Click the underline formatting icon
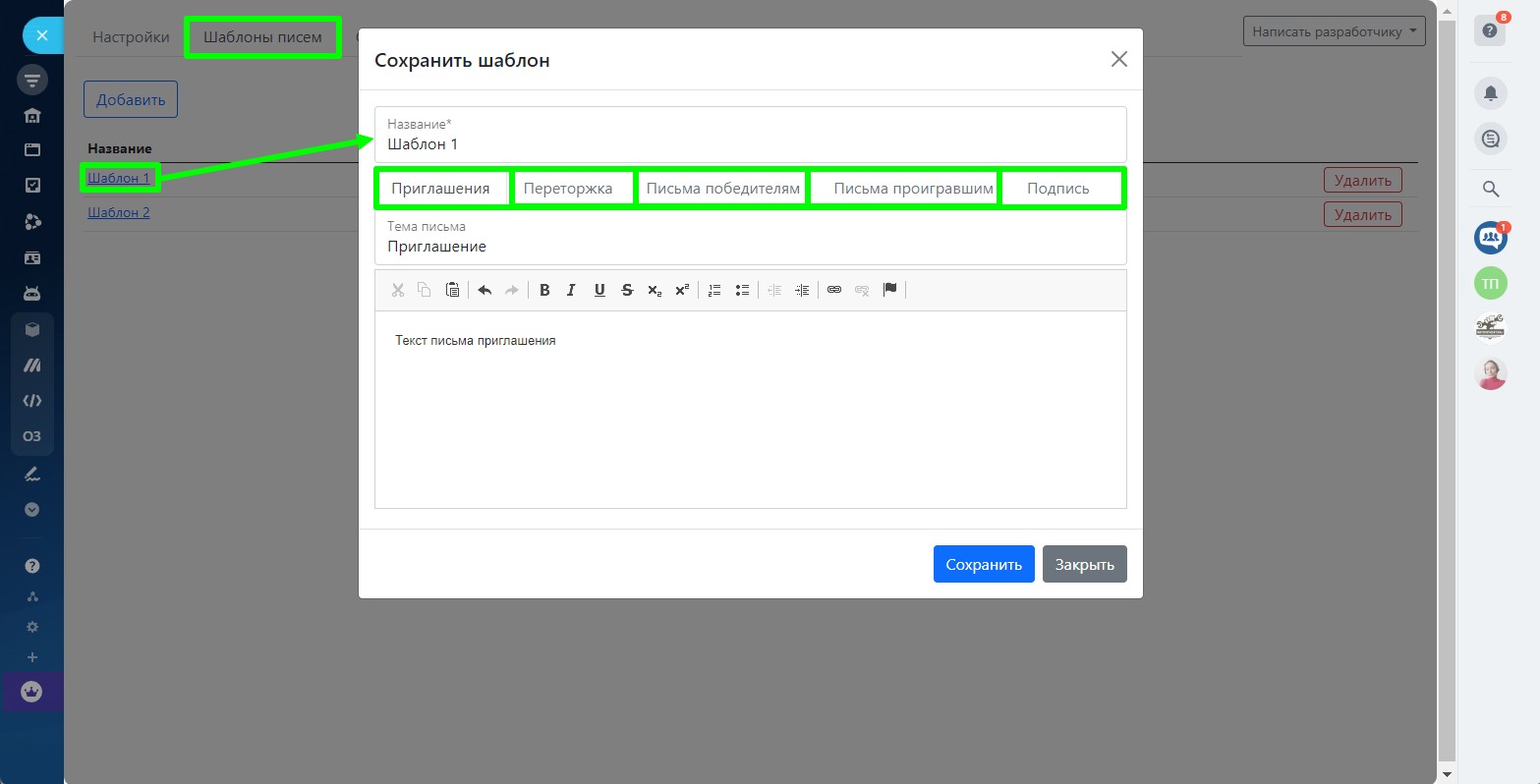The width and height of the screenshot is (1540, 784). pyautogui.click(x=599, y=290)
